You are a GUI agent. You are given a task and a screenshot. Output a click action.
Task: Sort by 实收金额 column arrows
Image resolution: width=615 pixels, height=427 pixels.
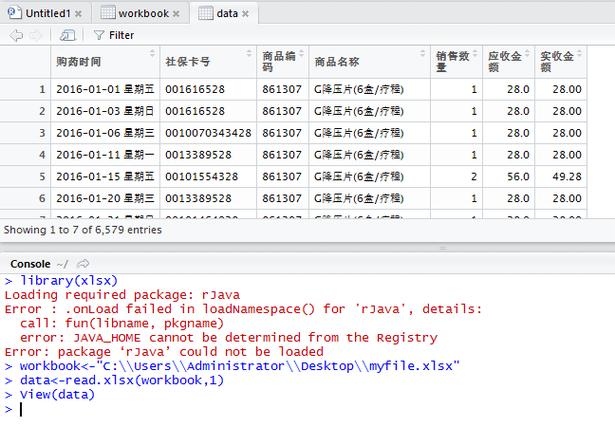(x=579, y=53)
